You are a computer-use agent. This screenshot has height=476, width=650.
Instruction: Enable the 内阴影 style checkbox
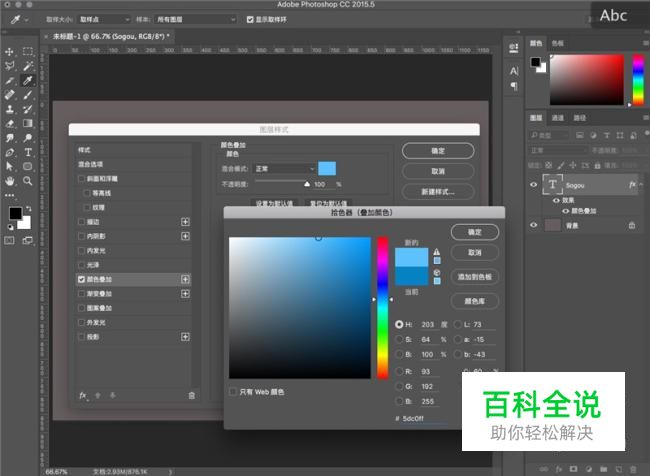click(x=81, y=236)
